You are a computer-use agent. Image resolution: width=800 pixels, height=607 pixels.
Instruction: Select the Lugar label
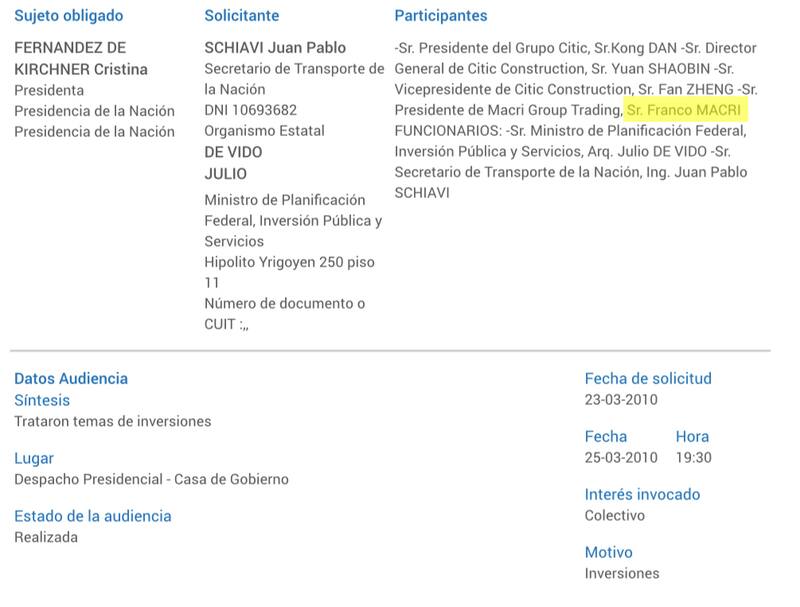click(x=34, y=458)
